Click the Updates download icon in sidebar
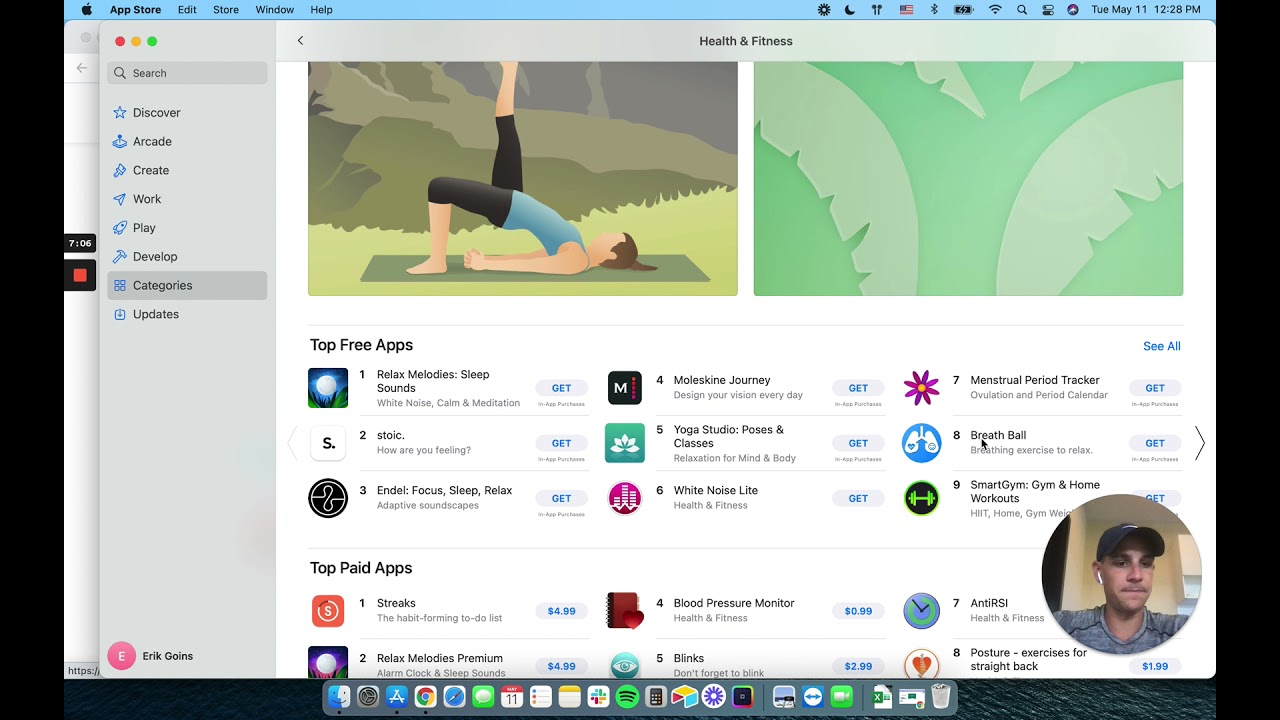The width and height of the screenshot is (1280, 720). [120, 314]
